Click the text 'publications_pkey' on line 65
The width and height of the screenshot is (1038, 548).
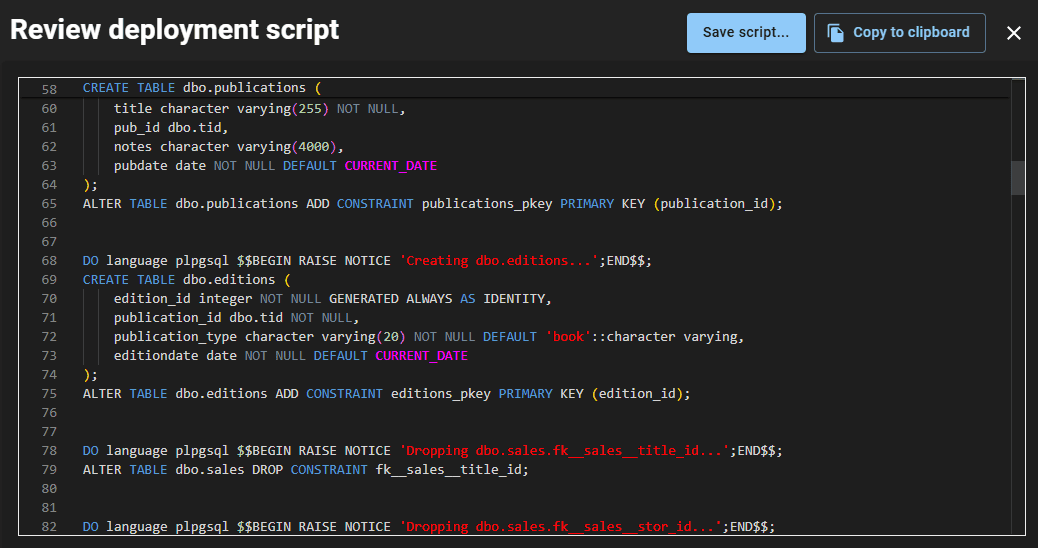point(487,204)
